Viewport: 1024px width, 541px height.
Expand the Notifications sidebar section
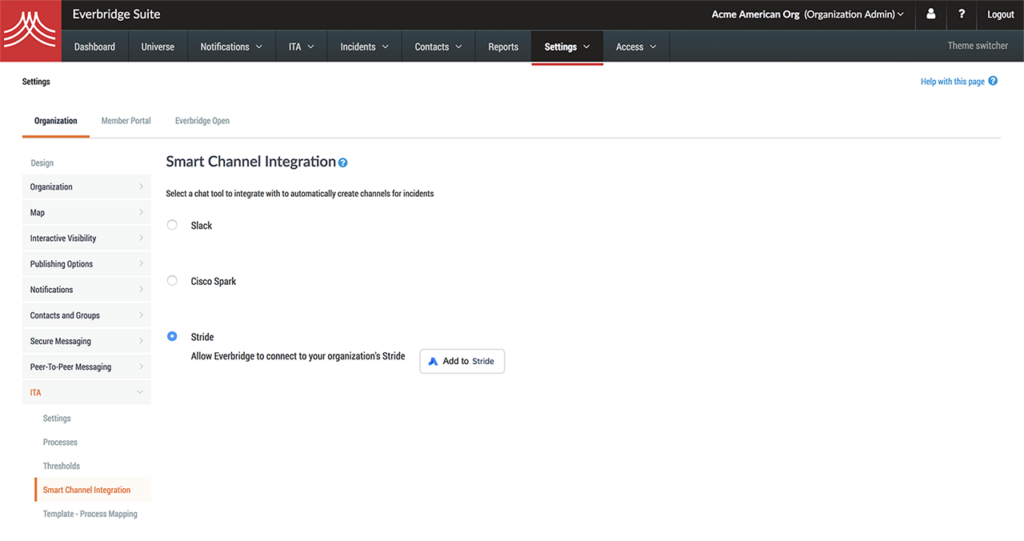[x=86, y=289]
